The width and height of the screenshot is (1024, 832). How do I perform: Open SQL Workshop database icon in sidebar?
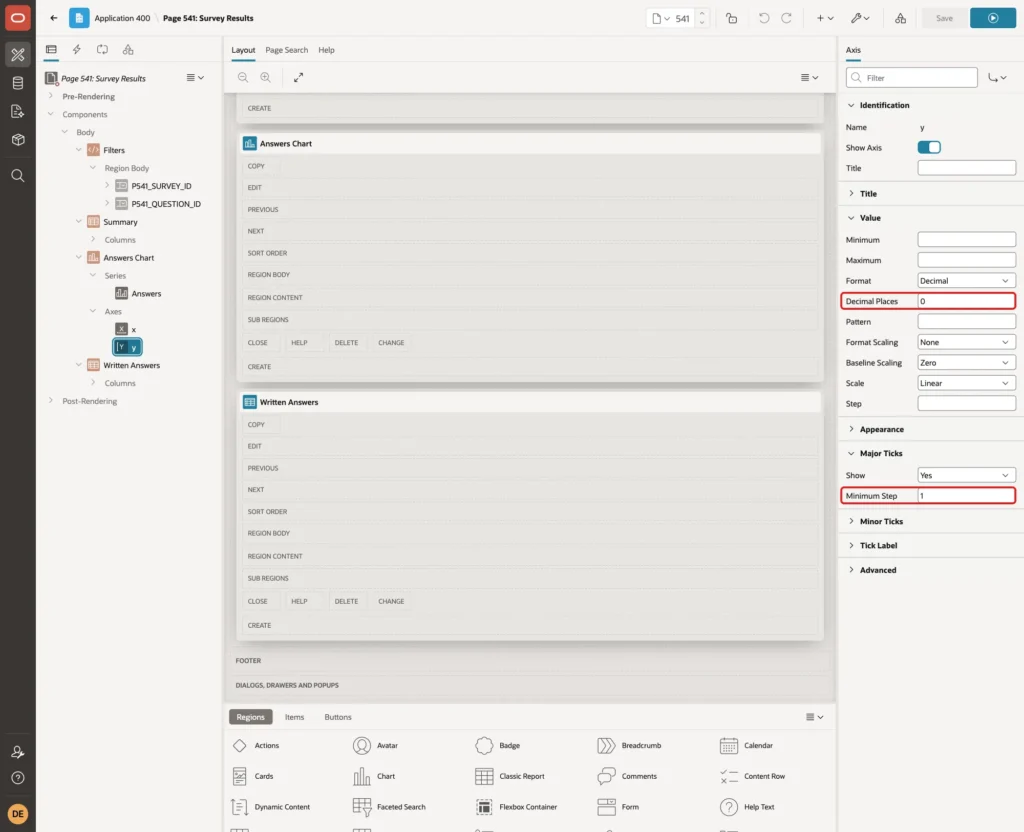click(x=18, y=83)
